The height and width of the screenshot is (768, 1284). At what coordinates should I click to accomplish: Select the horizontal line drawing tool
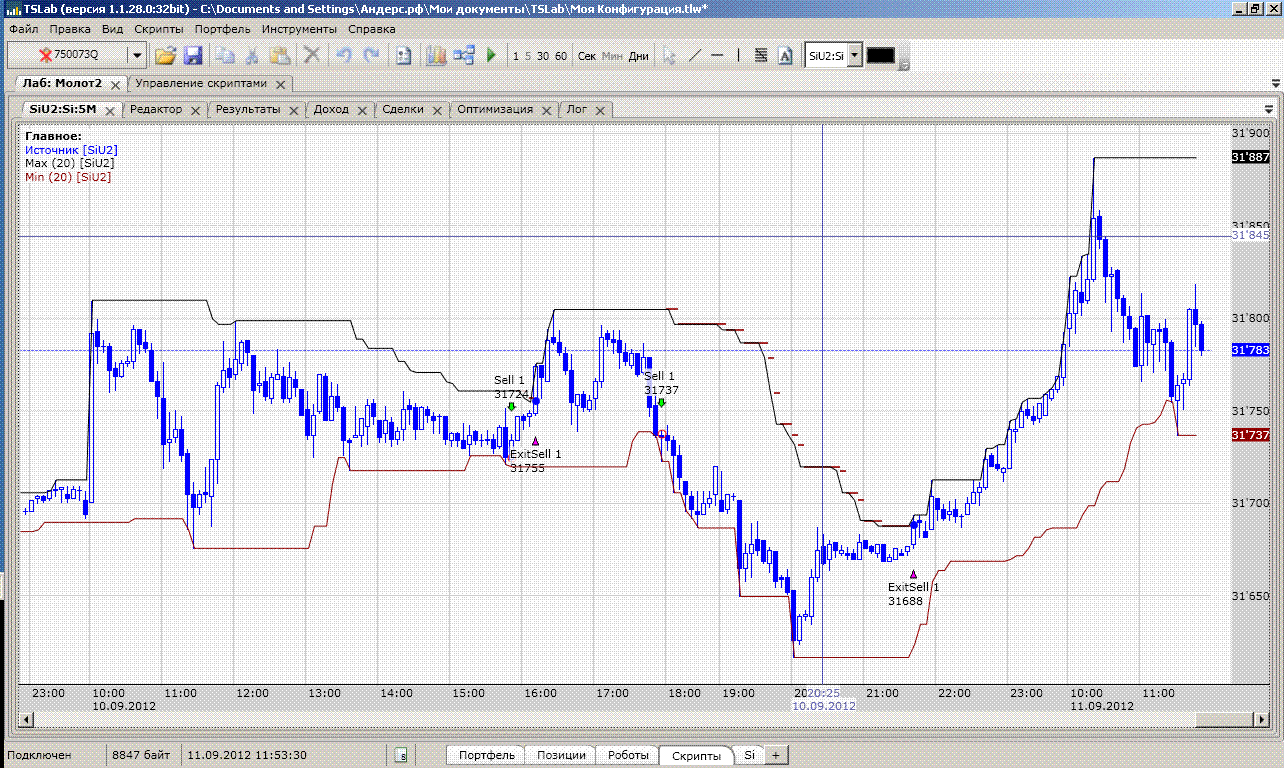point(717,56)
